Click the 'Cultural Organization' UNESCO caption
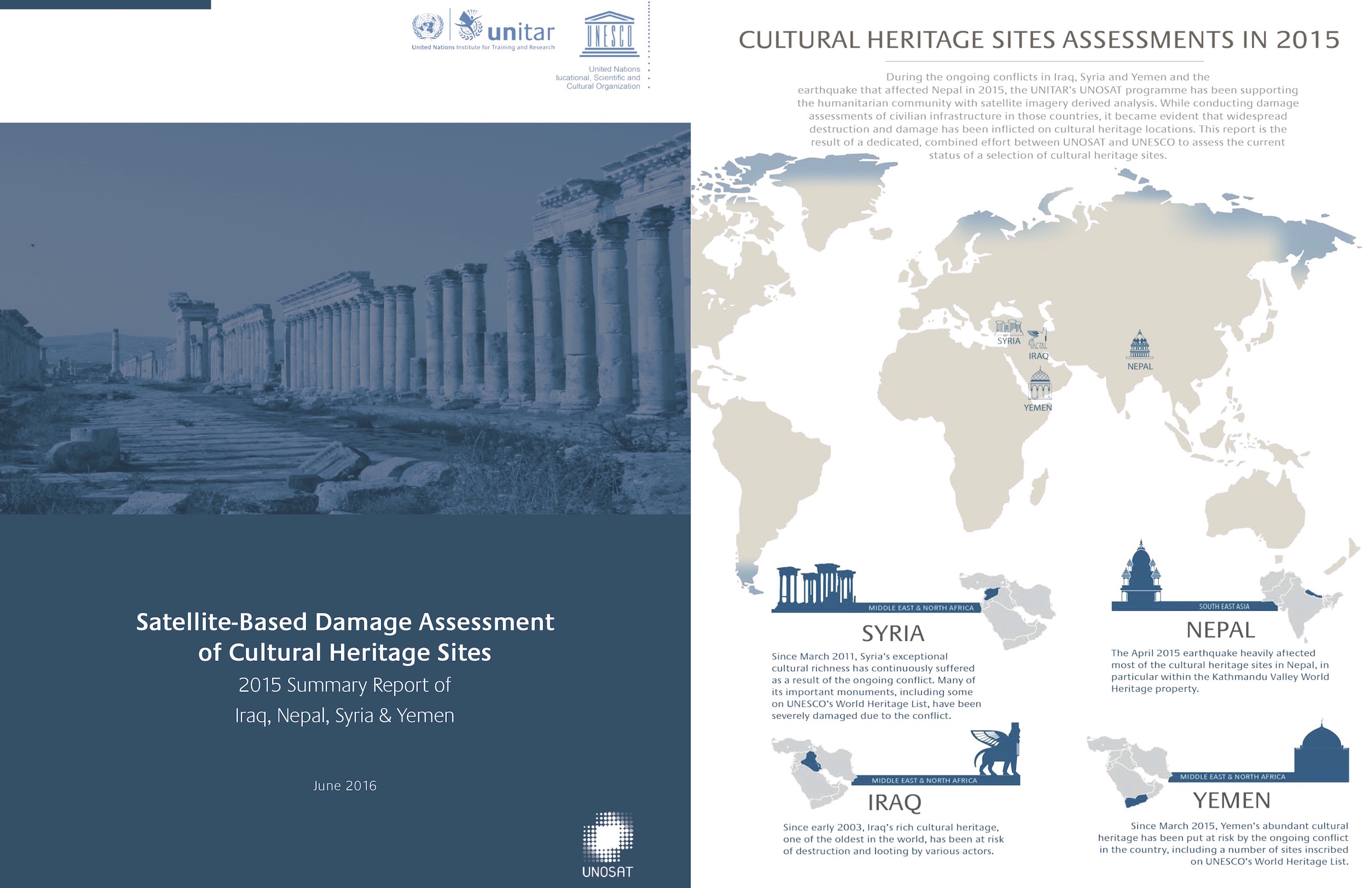Viewport: 1372px width, 888px height. tap(603, 86)
